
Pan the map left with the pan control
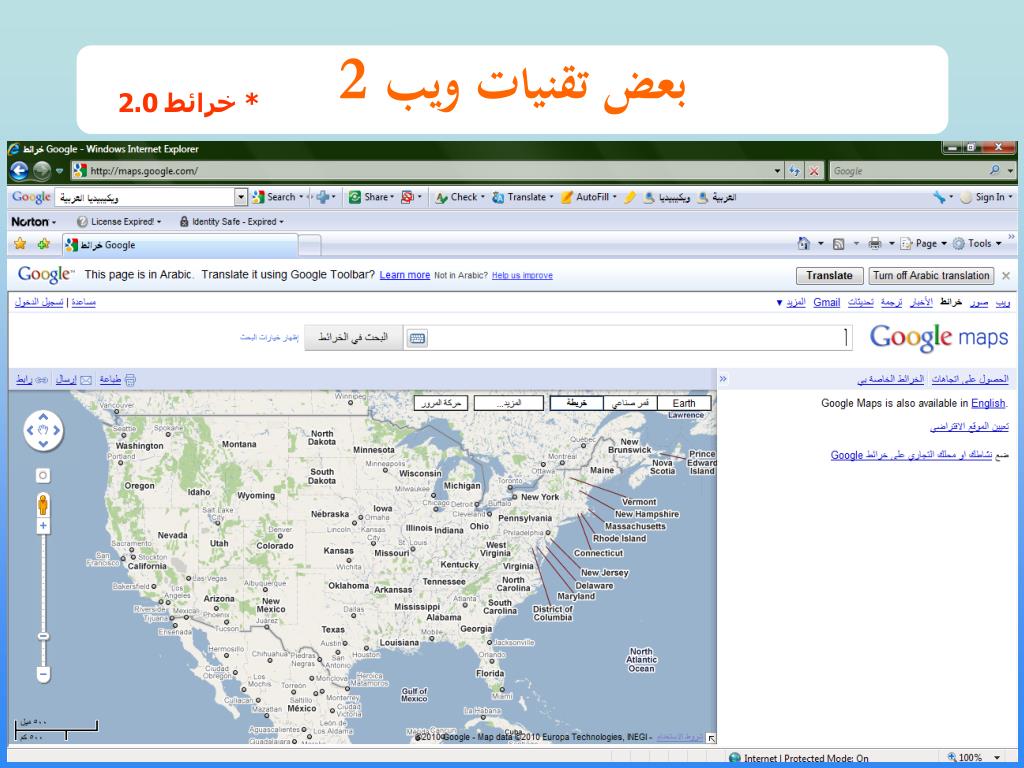pyautogui.click(x=30, y=430)
